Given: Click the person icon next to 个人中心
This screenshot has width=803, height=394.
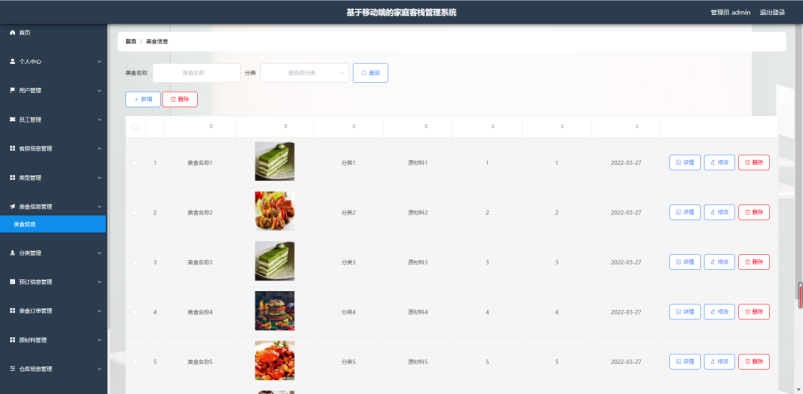Looking at the screenshot, I should tap(13, 61).
